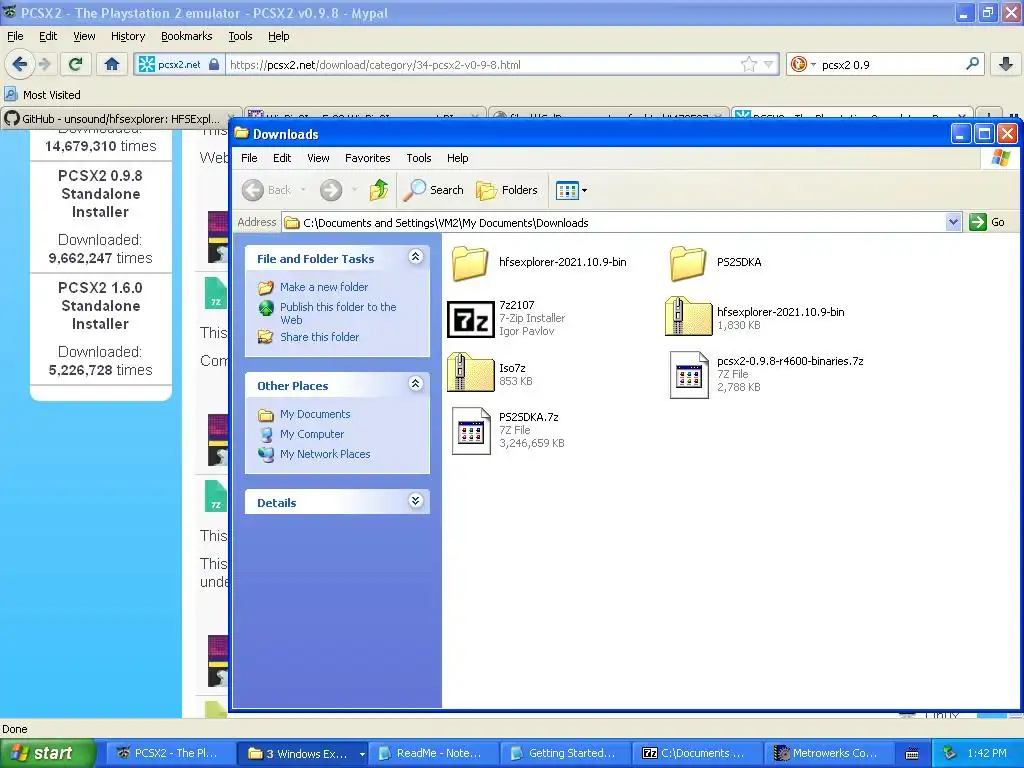Screen dimensions: 1024x768
Task: Open the browser Bookmarks menu
Action: click(x=187, y=37)
